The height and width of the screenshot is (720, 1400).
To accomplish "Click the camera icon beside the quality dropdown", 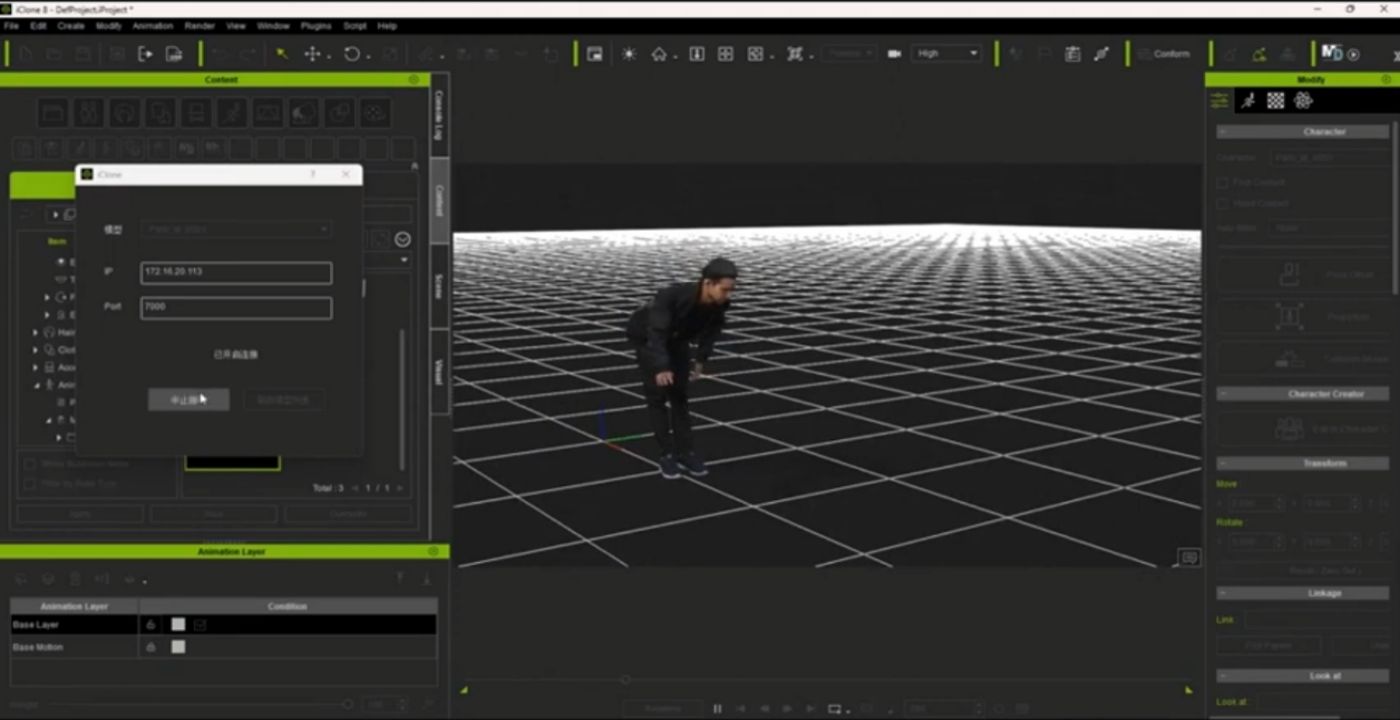I will pos(894,54).
